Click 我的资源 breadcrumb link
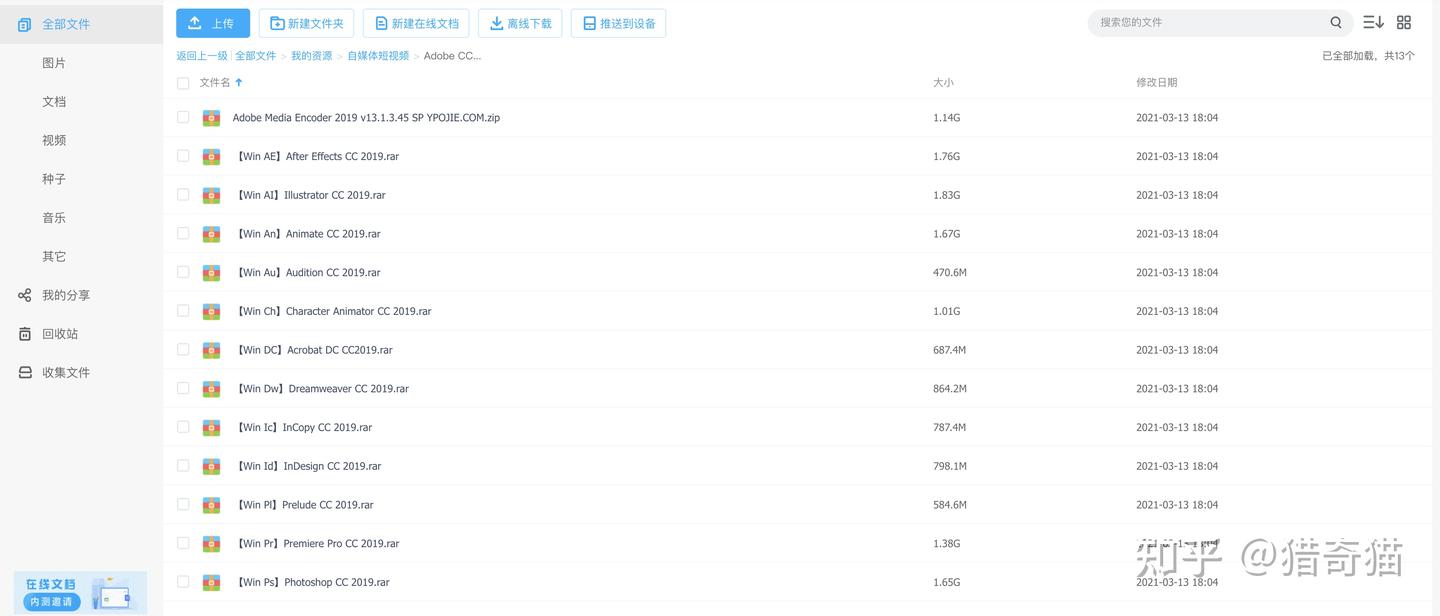The width and height of the screenshot is (1440, 616). pos(312,56)
